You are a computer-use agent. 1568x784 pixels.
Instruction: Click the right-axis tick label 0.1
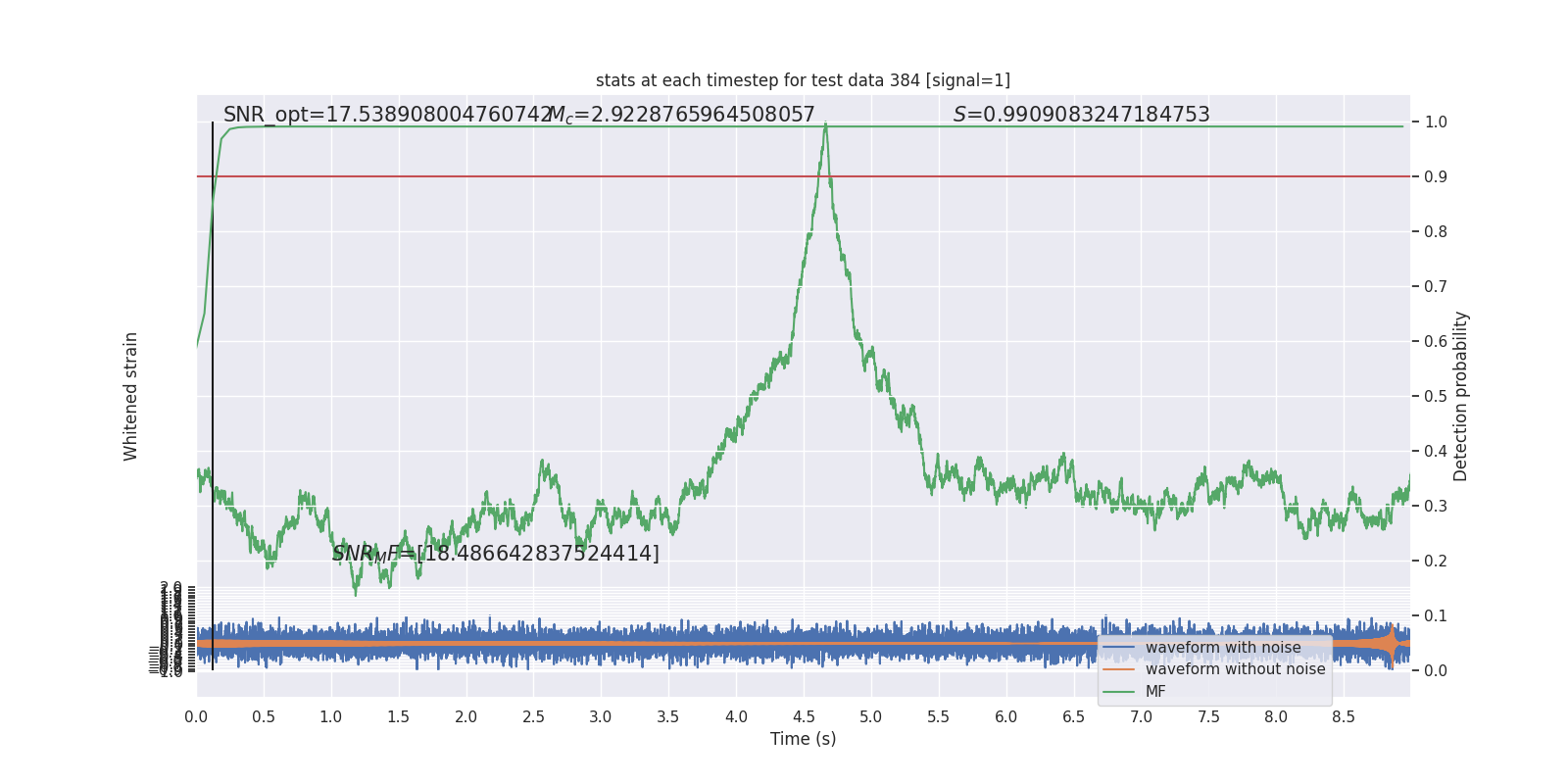1436,616
